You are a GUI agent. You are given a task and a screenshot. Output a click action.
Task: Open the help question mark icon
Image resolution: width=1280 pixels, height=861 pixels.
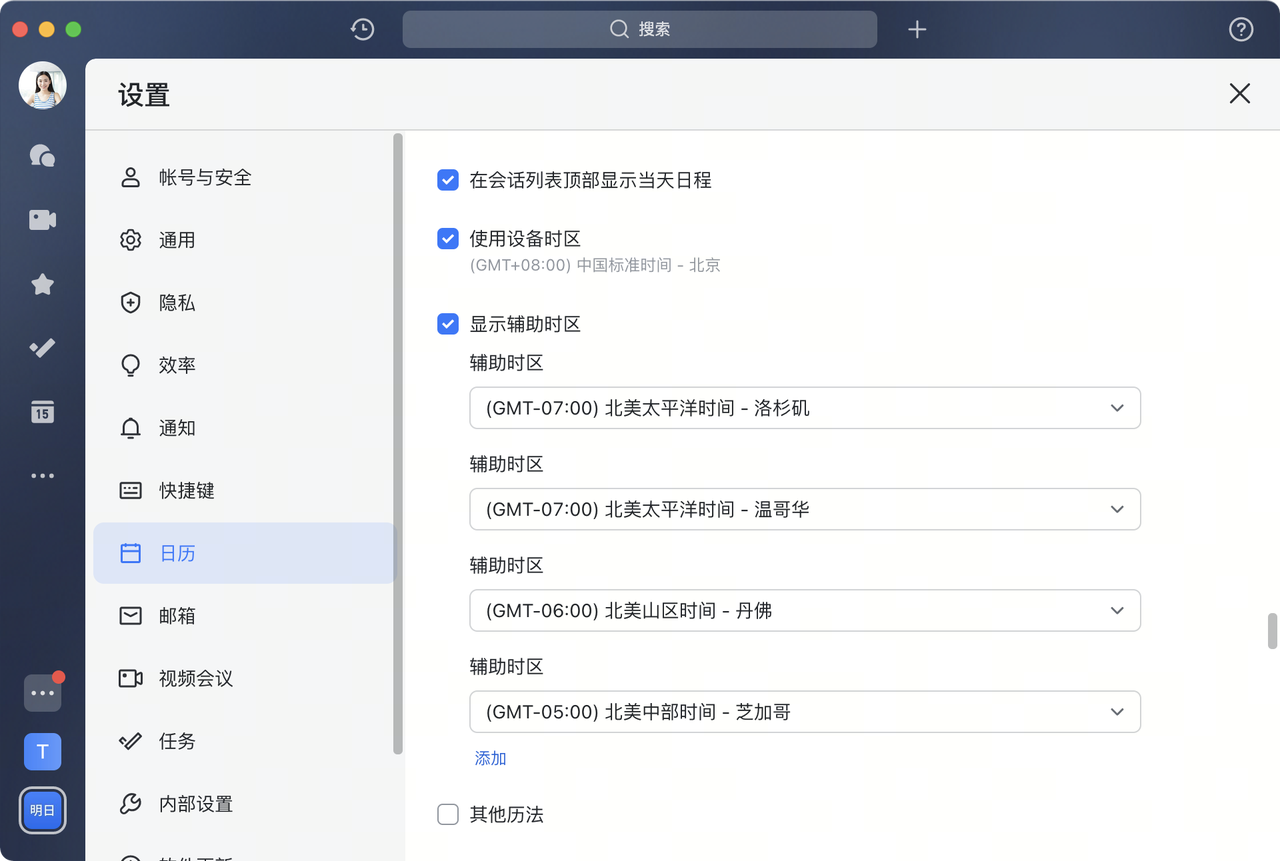coord(1240,29)
